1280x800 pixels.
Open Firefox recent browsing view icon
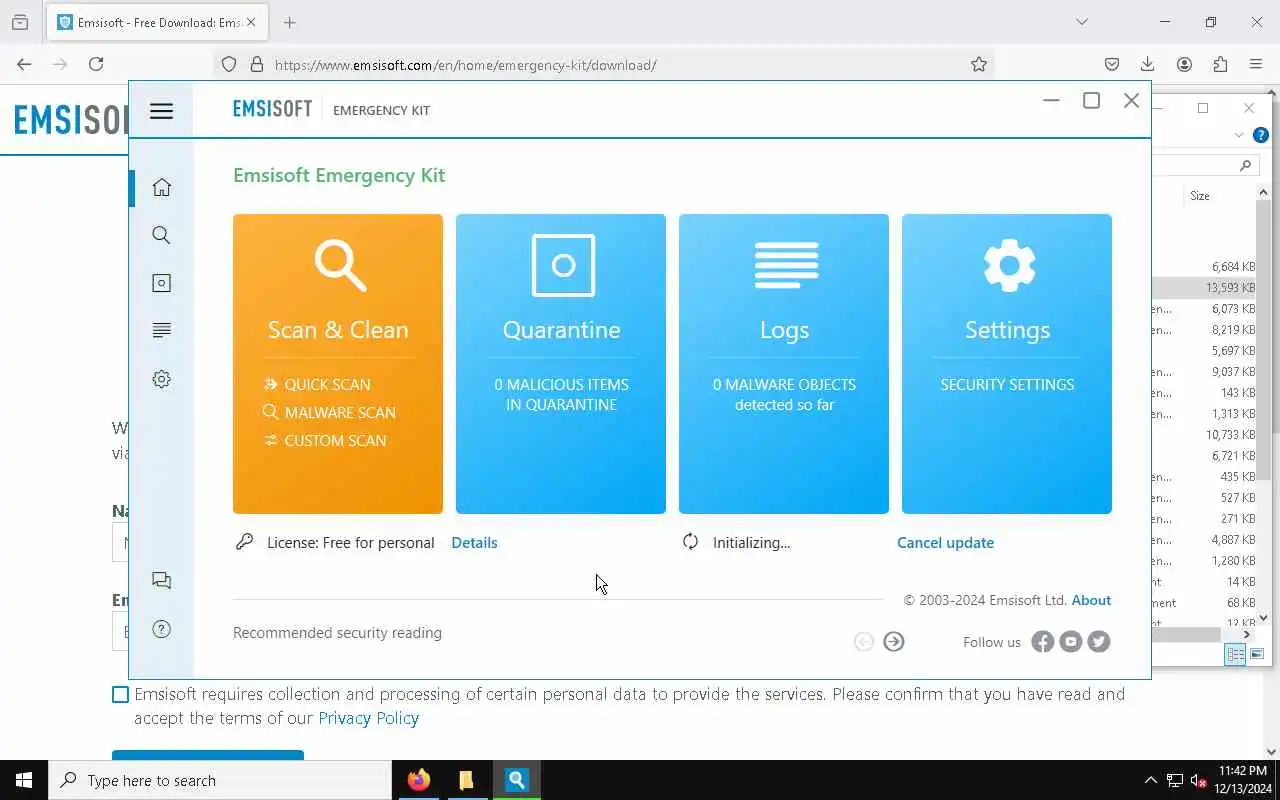coord(20,22)
